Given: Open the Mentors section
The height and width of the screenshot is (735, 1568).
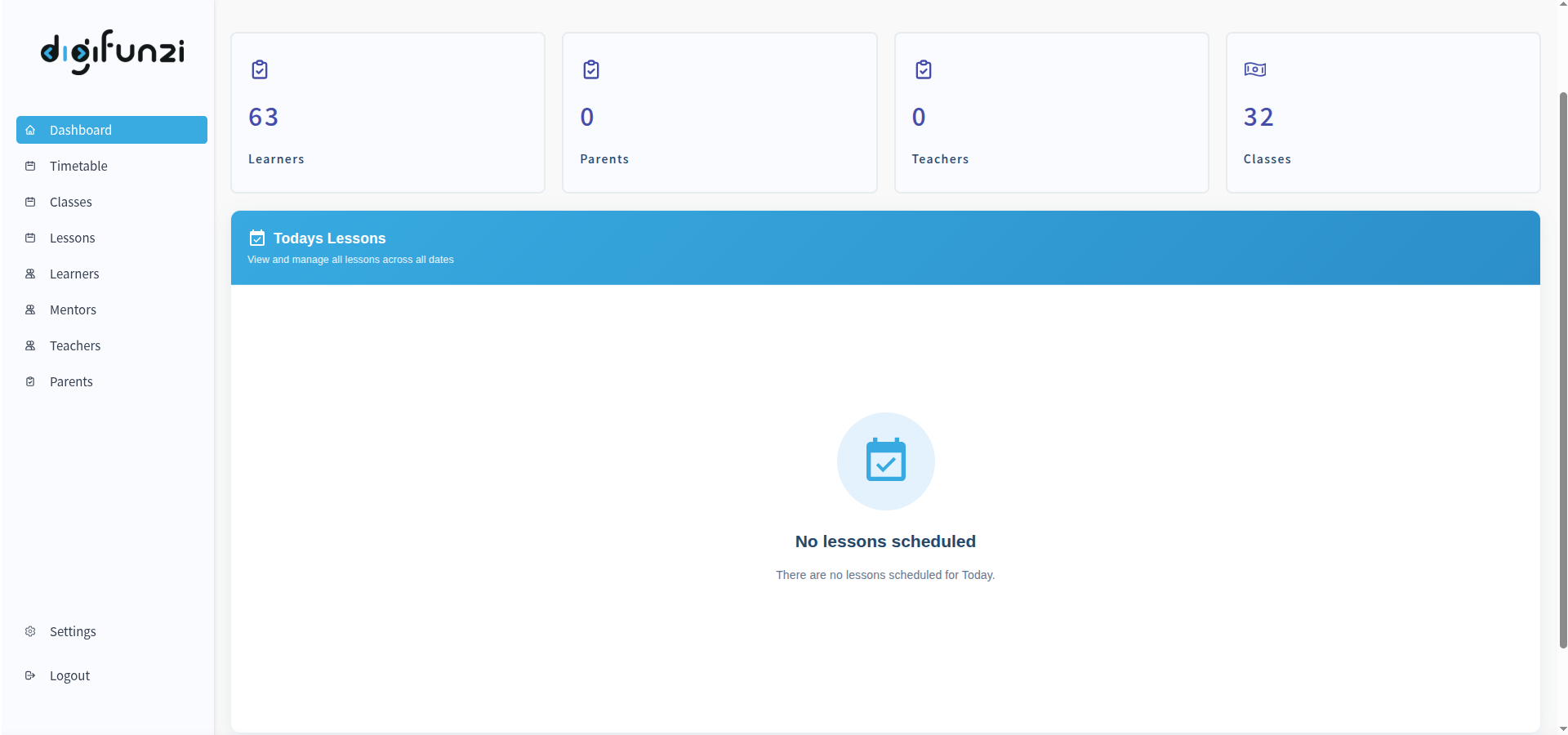Looking at the screenshot, I should 73,310.
